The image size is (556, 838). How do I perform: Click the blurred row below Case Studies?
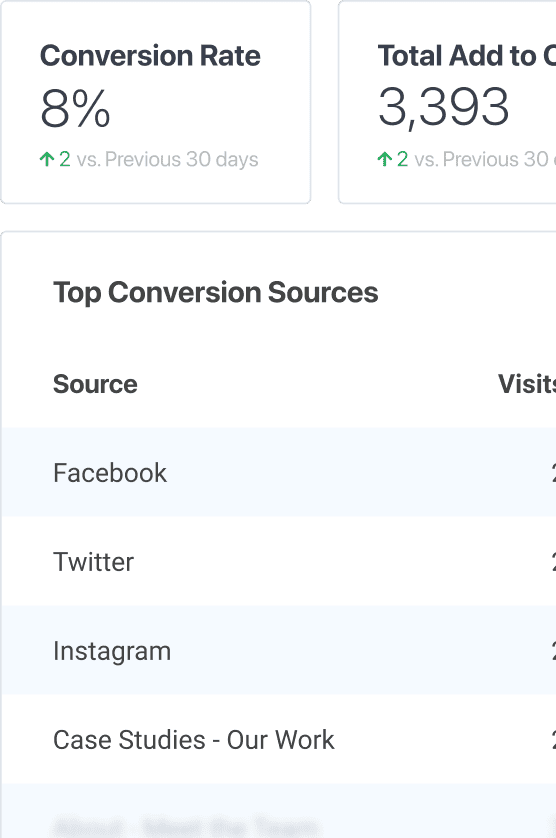click(278, 811)
